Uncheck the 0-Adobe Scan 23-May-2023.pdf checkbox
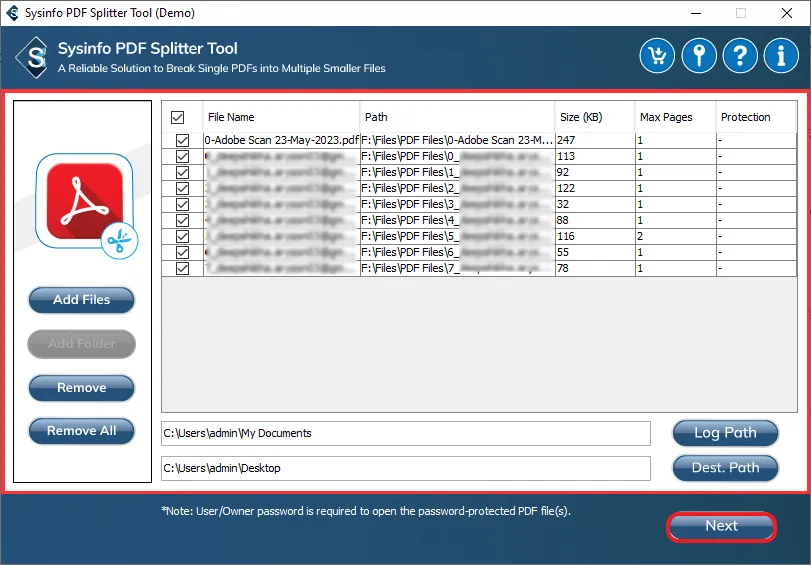The image size is (811, 565). (x=182, y=141)
